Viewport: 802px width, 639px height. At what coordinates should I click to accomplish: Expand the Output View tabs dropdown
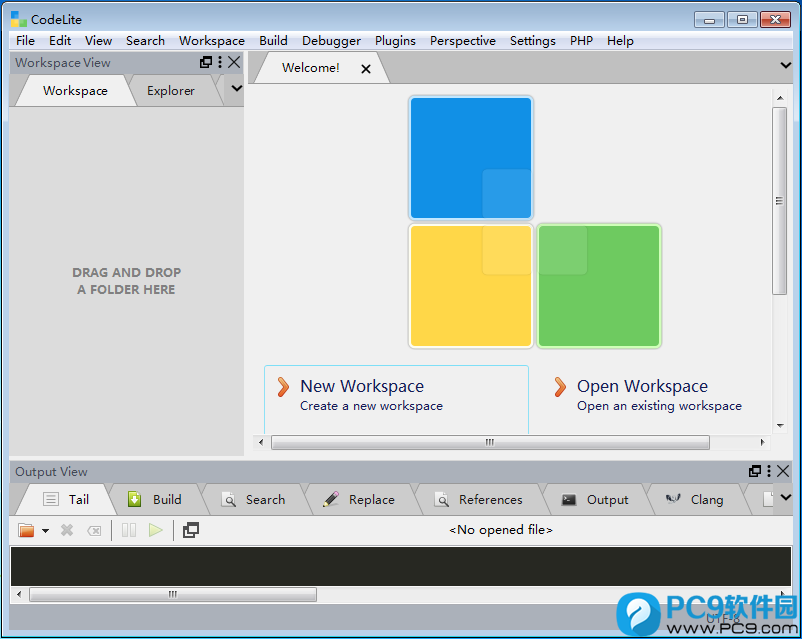click(x=786, y=497)
